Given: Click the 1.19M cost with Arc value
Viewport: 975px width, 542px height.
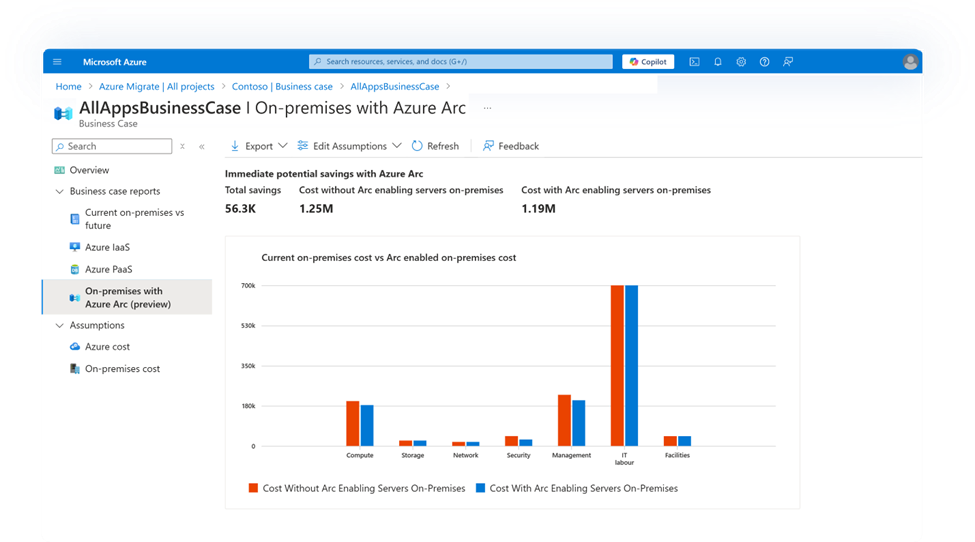Looking at the screenshot, I should pos(538,209).
